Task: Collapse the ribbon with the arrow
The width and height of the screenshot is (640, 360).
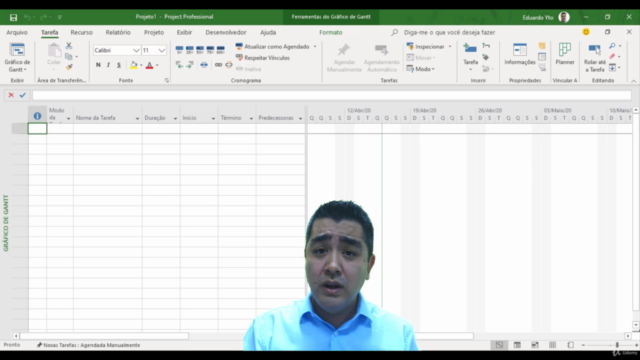Action: 633,81
